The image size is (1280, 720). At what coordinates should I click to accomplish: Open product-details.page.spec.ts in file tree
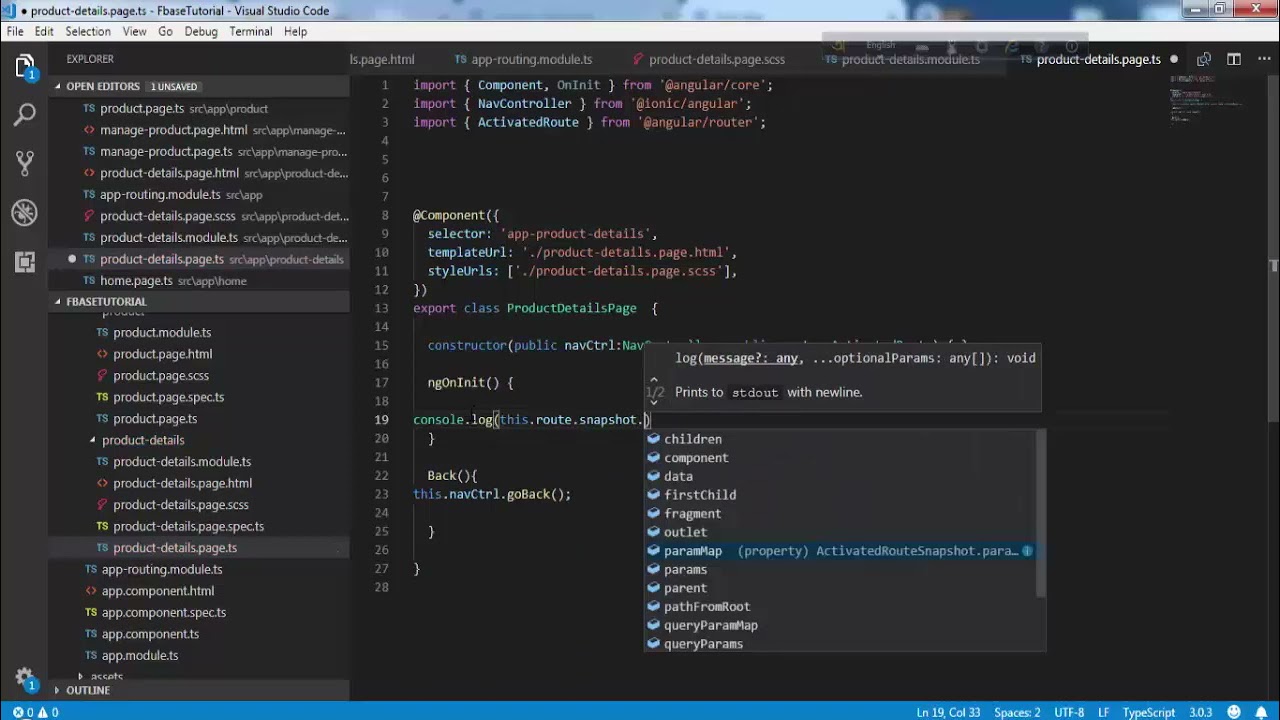coord(199,527)
